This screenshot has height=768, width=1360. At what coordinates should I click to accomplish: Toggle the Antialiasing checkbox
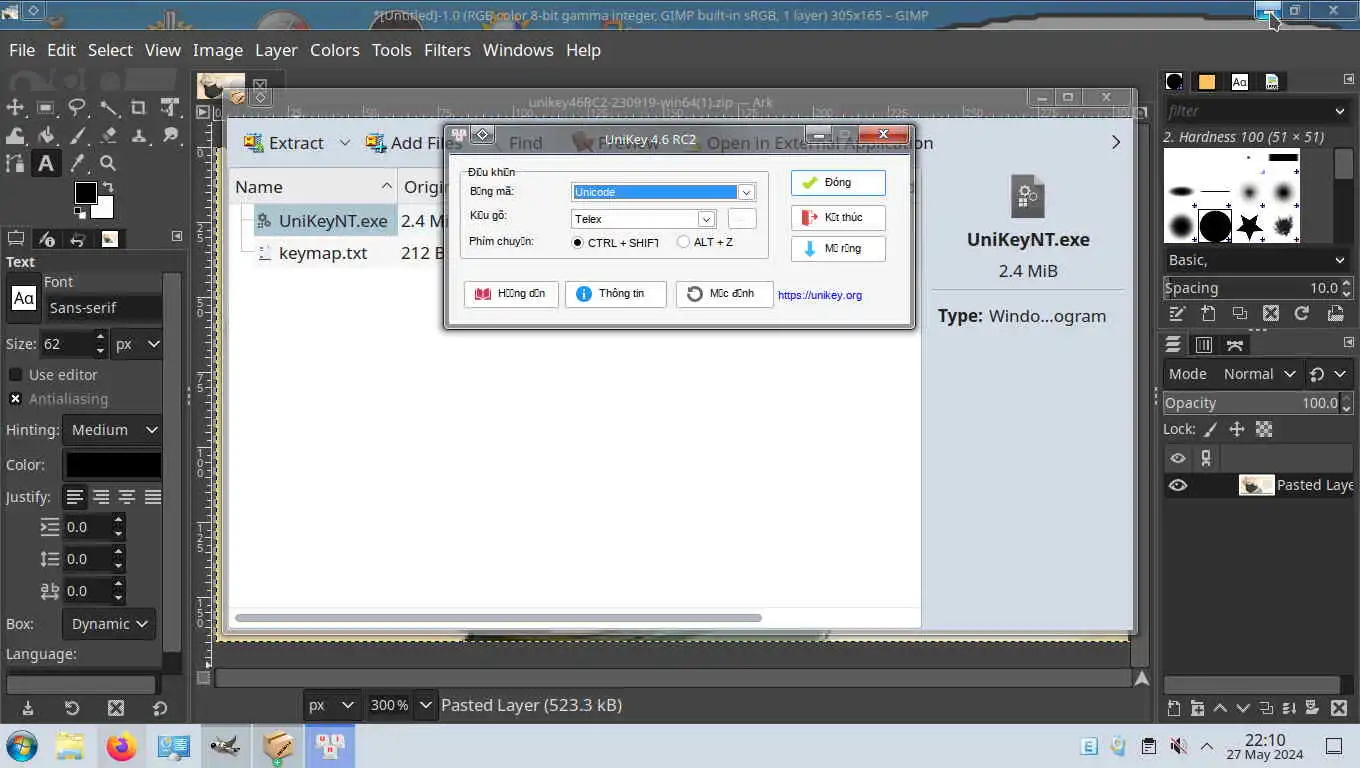[x=15, y=399]
